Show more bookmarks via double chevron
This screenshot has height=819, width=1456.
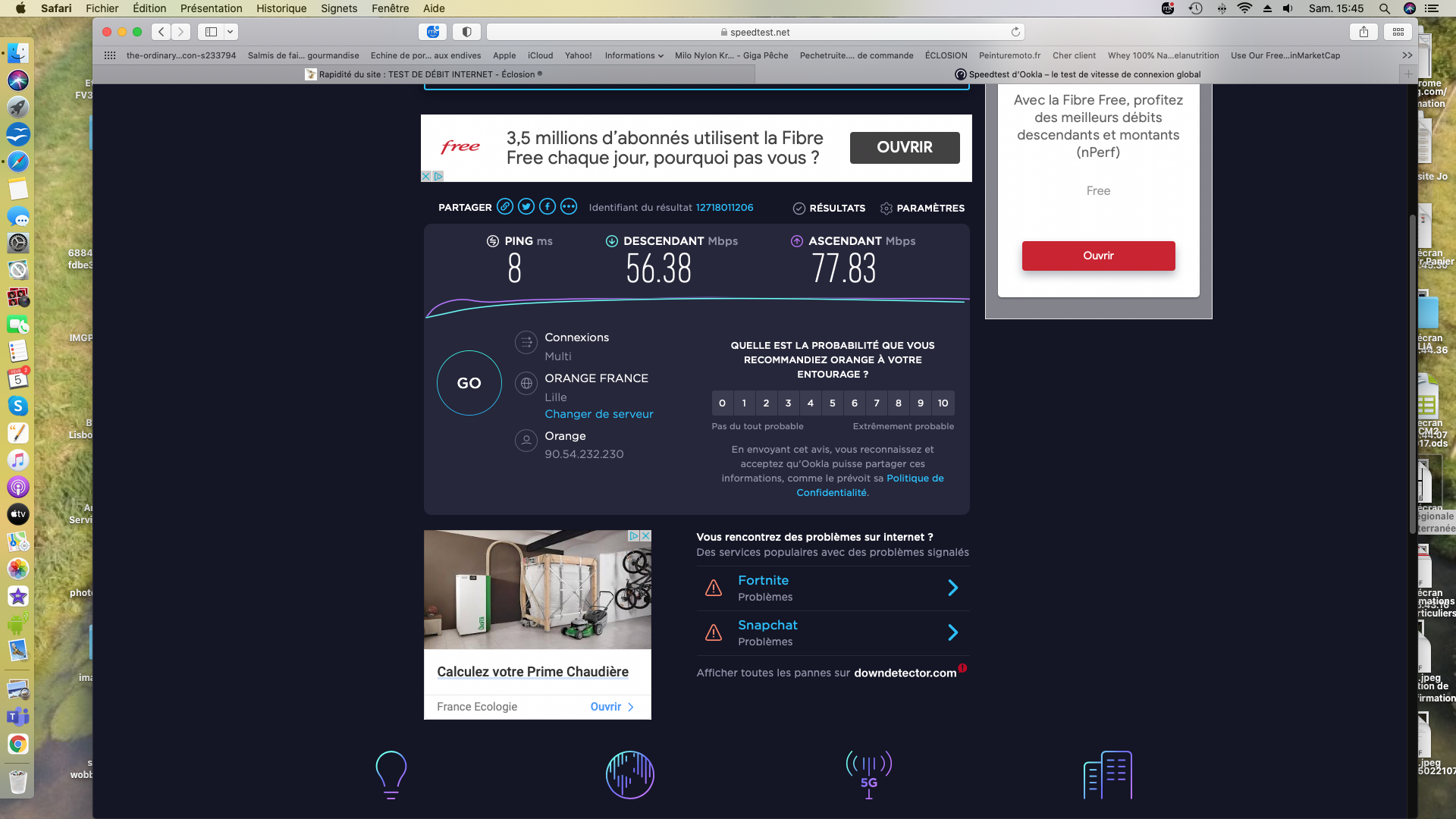1407,55
